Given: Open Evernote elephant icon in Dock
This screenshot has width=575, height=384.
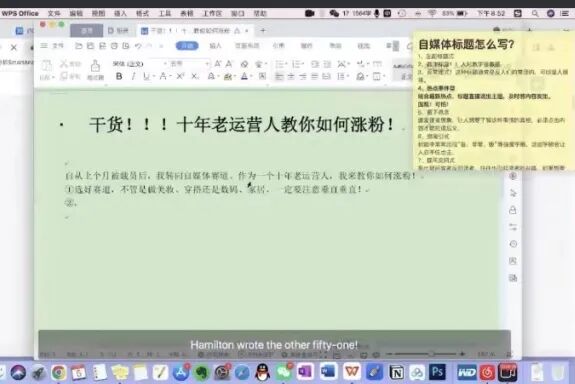Looking at the screenshot, I should pyautogui.click(x=201, y=373).
